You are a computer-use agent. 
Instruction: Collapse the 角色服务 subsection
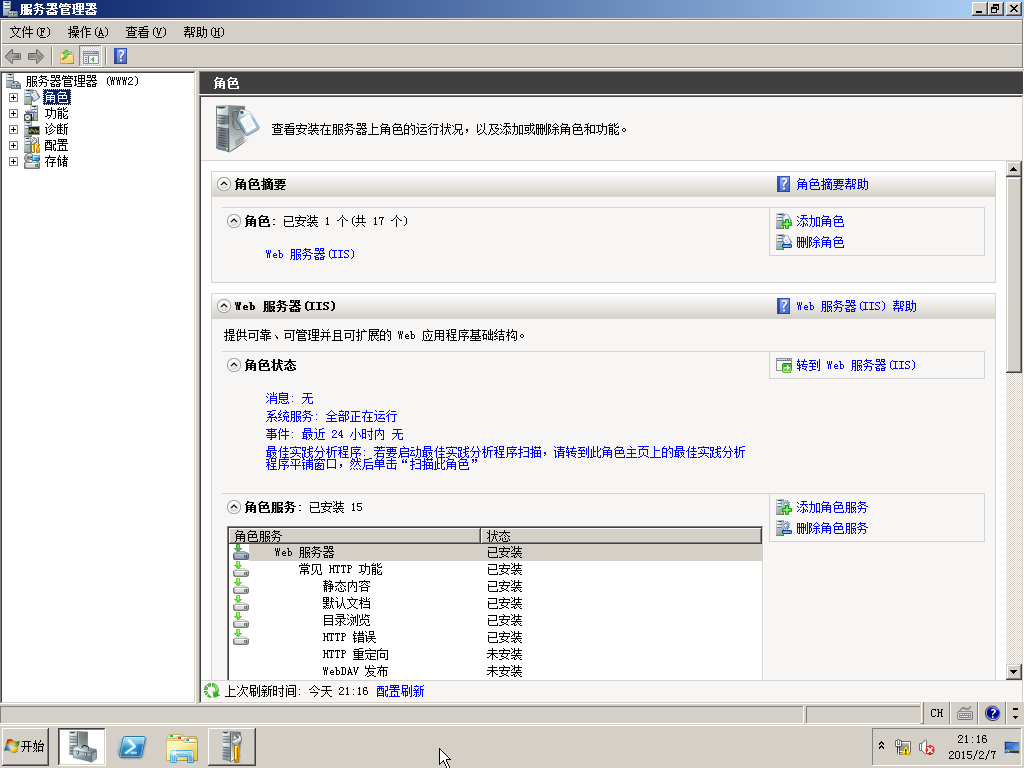(x=234, y=507)
